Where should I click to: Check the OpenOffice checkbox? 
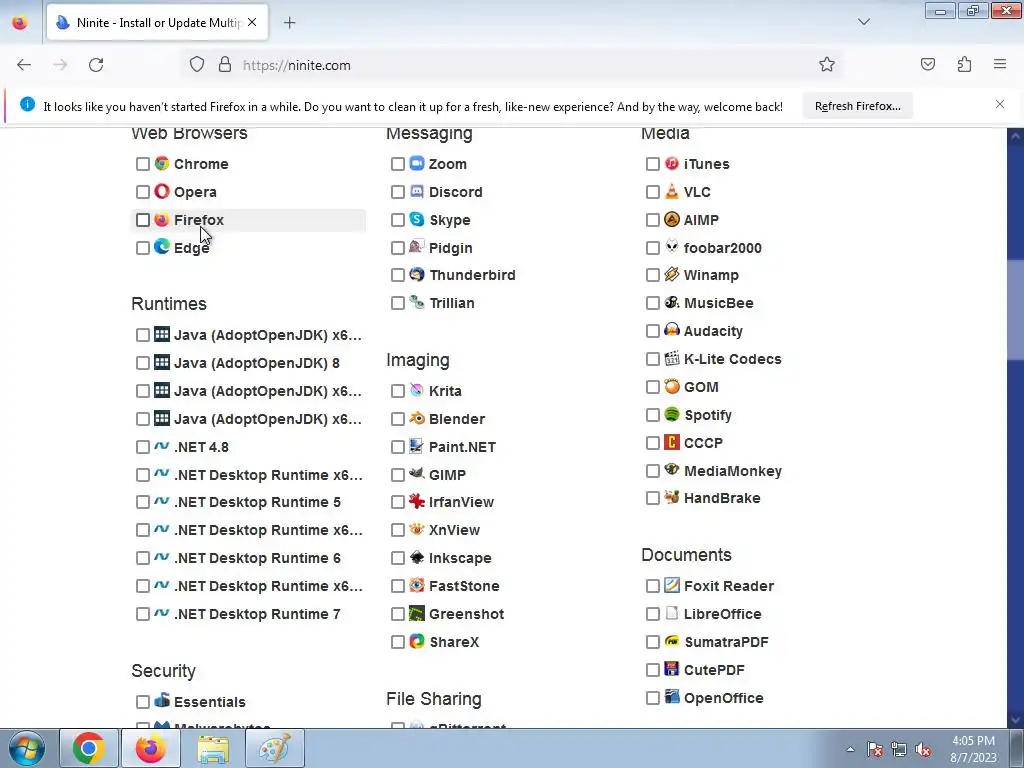tap(652, 698)
